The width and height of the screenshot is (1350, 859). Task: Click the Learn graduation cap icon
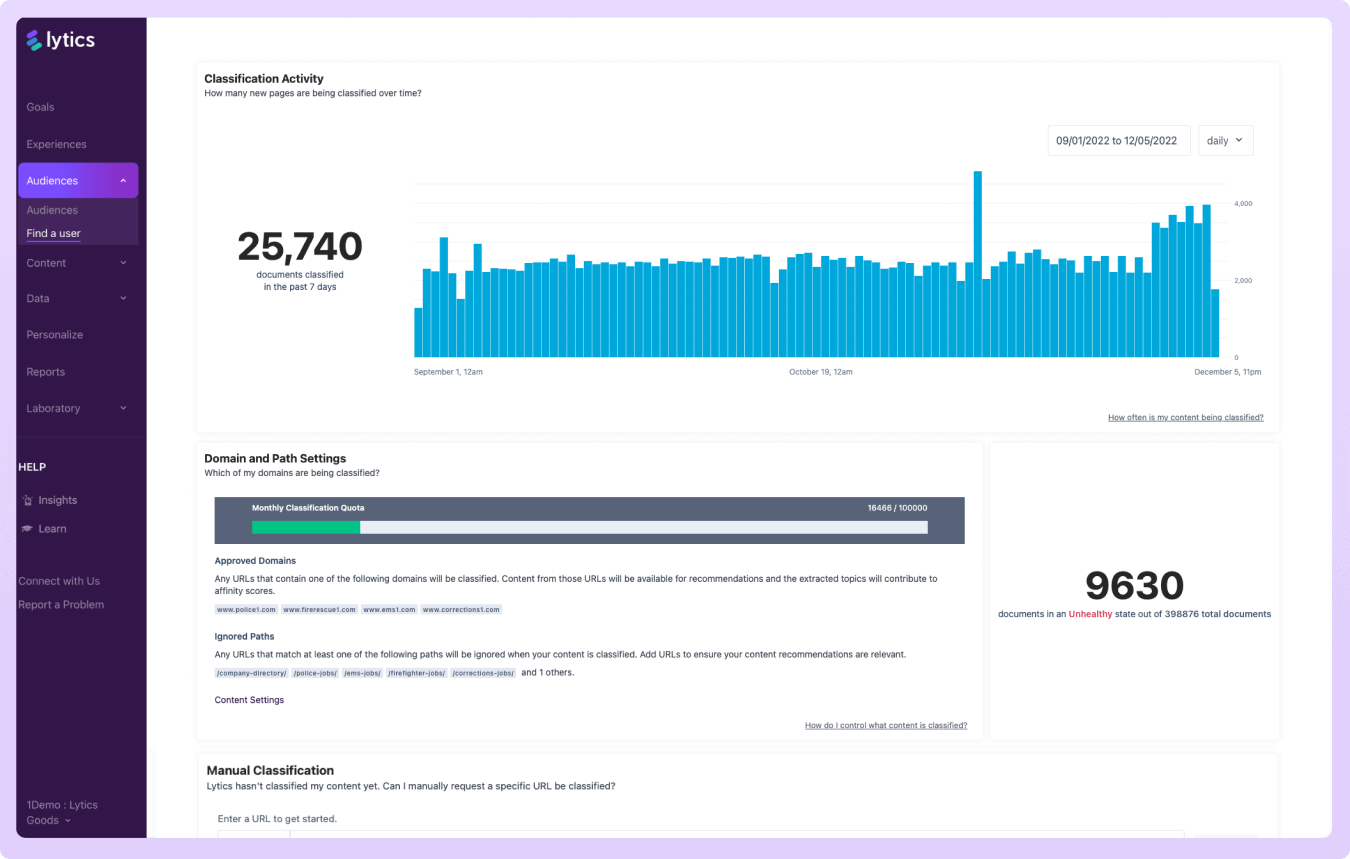[28, 529]
